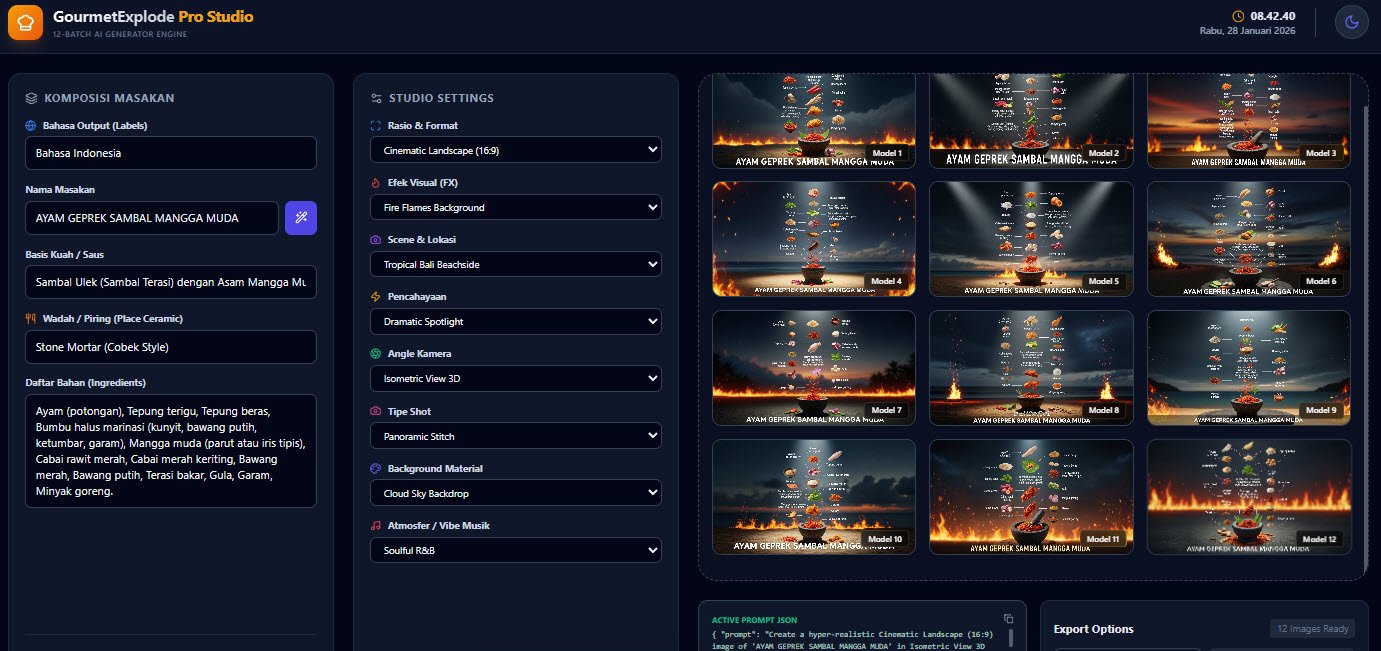Select the Model 8 generated image

1031,368
